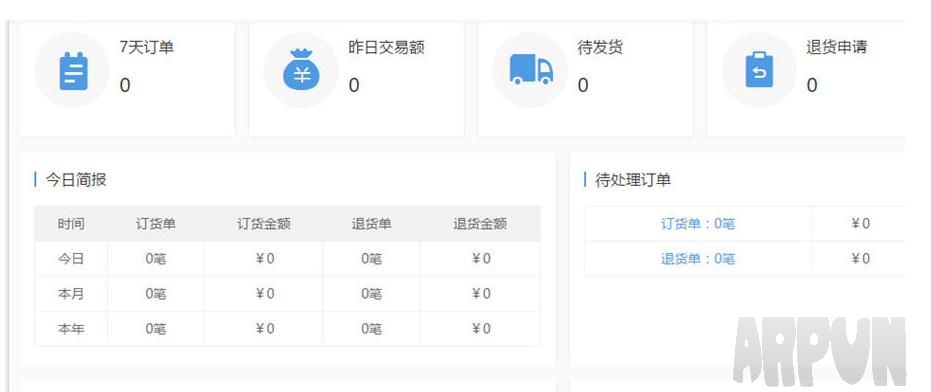Click the 待发货 truck icon
Screen dimensions: 931x392
(531, 69)
